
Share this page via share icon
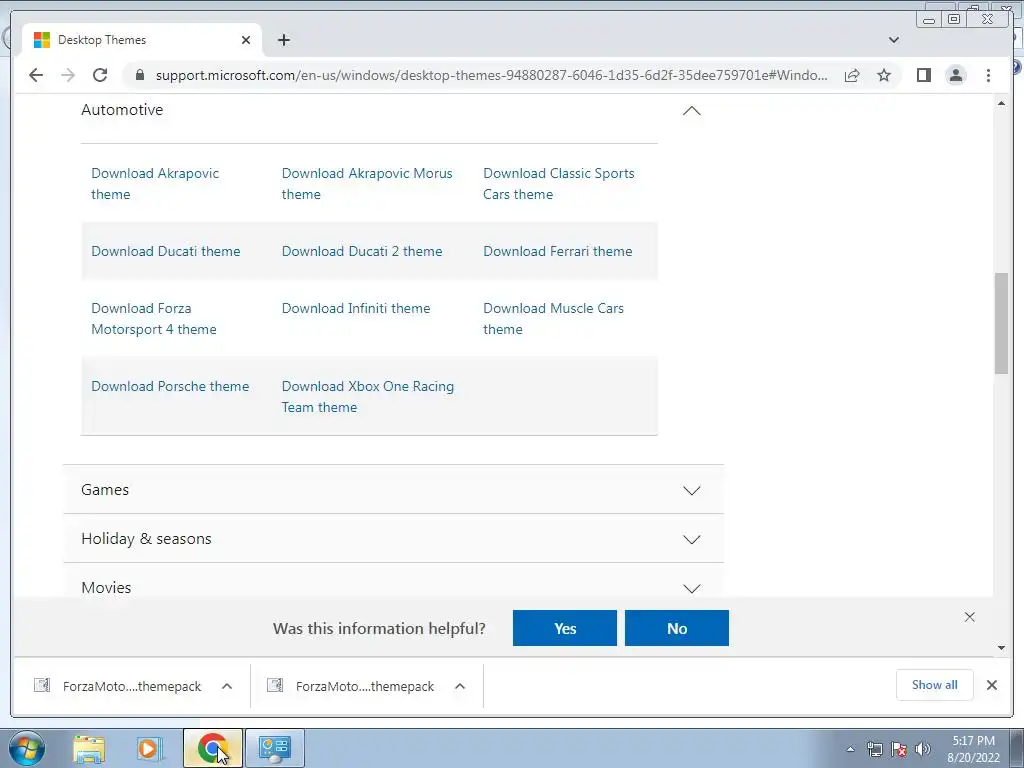[852, 75]
